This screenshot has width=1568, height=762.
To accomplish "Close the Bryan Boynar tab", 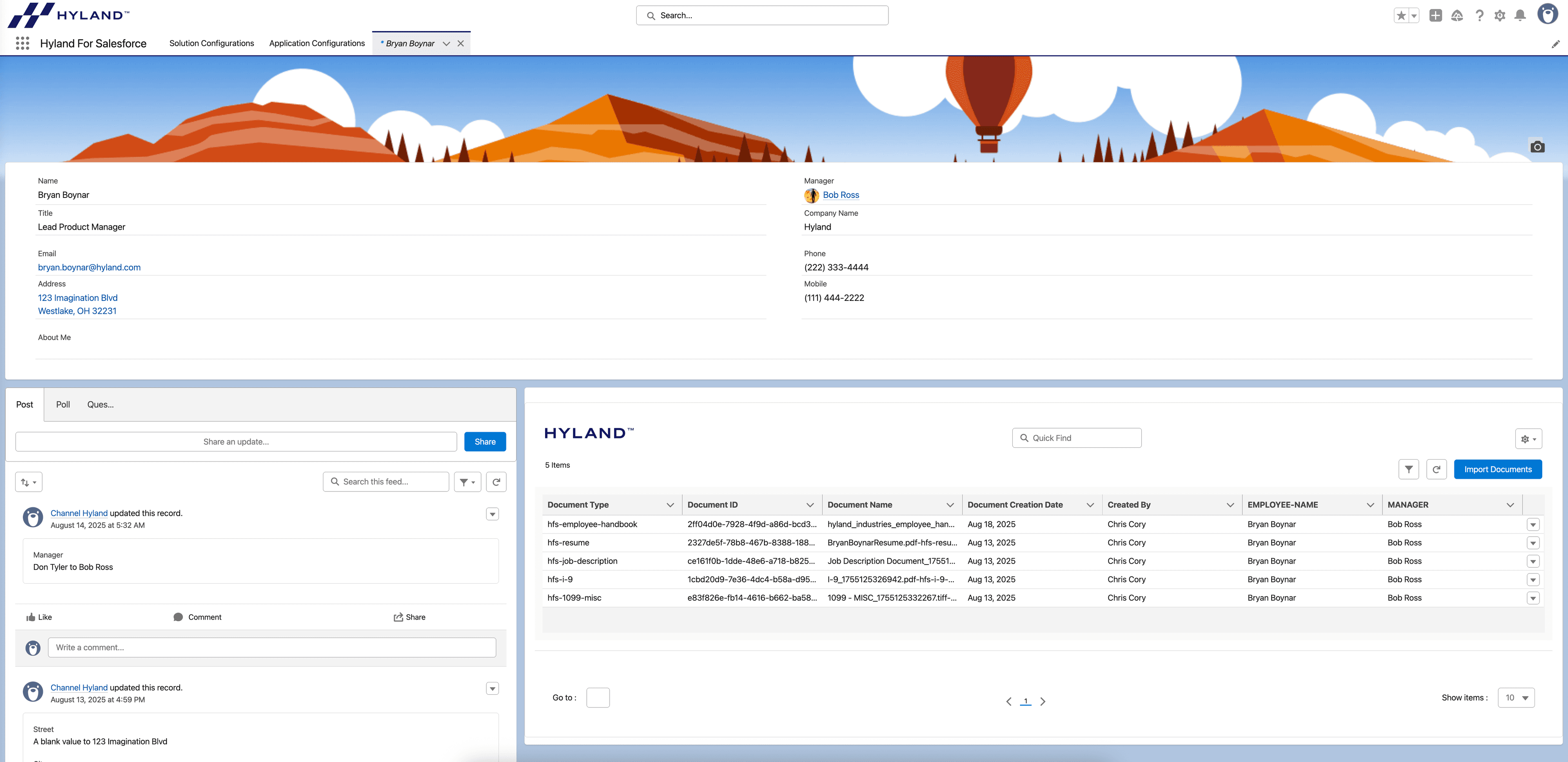I will 461,43.
